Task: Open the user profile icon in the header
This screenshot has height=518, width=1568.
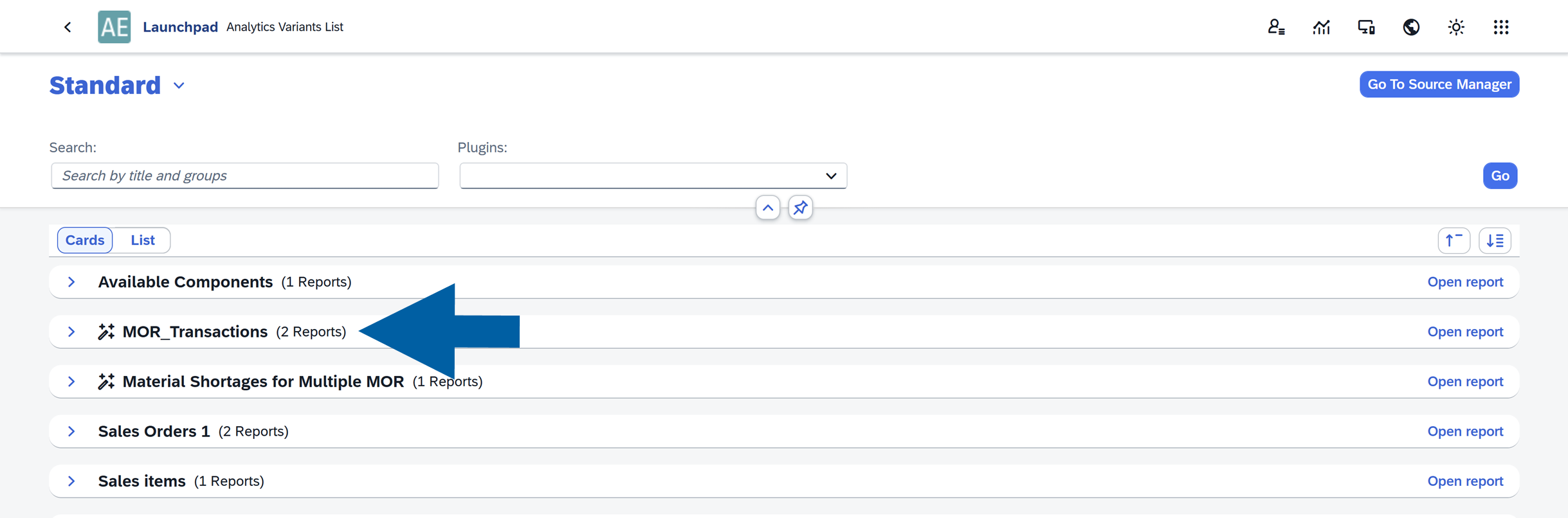Action: click(1277, 26)
